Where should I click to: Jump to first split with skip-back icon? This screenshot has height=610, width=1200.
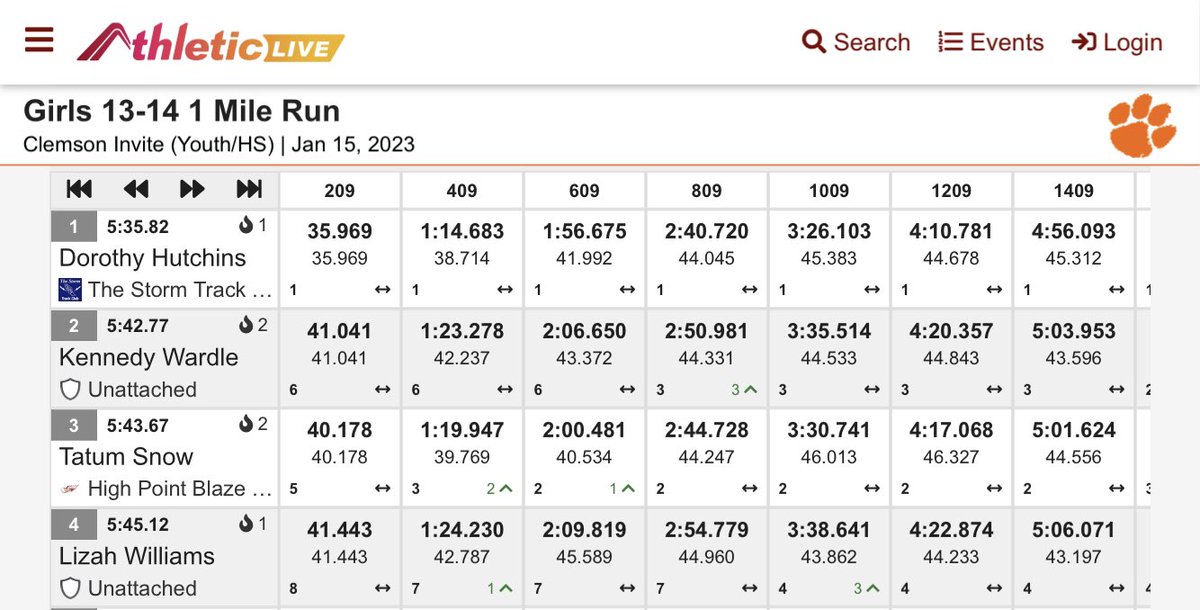tap(79, 189)
